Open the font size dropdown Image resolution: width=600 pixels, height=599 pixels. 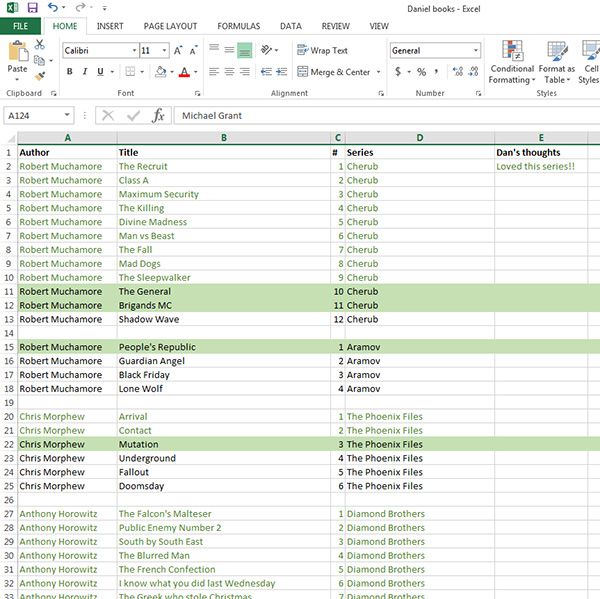[164, 51]
